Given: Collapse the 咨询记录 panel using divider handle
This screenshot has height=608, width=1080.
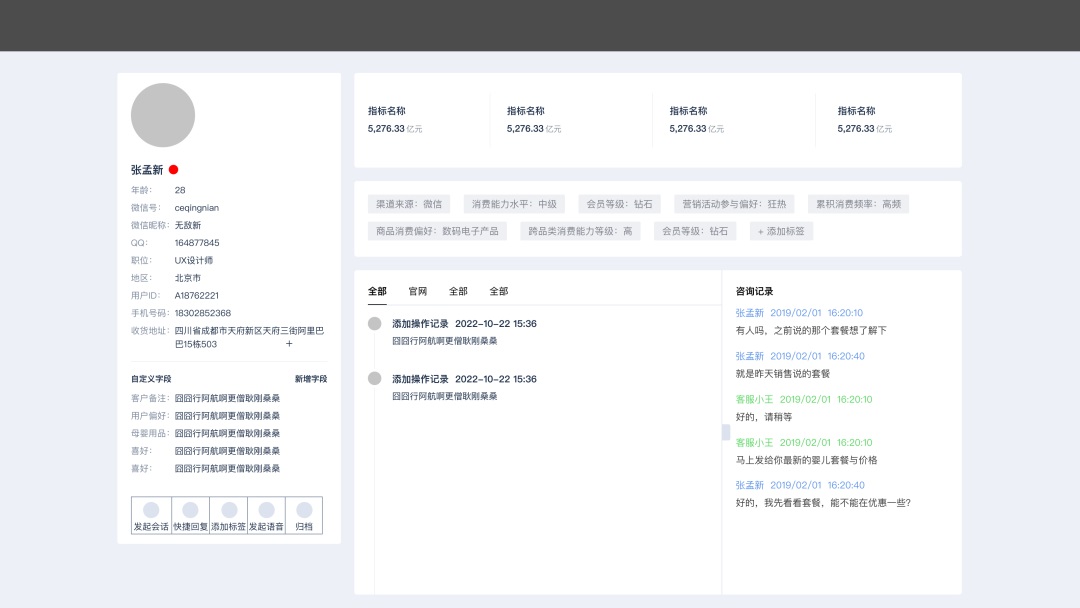Looking at the screenshot, I should (726, 432).
